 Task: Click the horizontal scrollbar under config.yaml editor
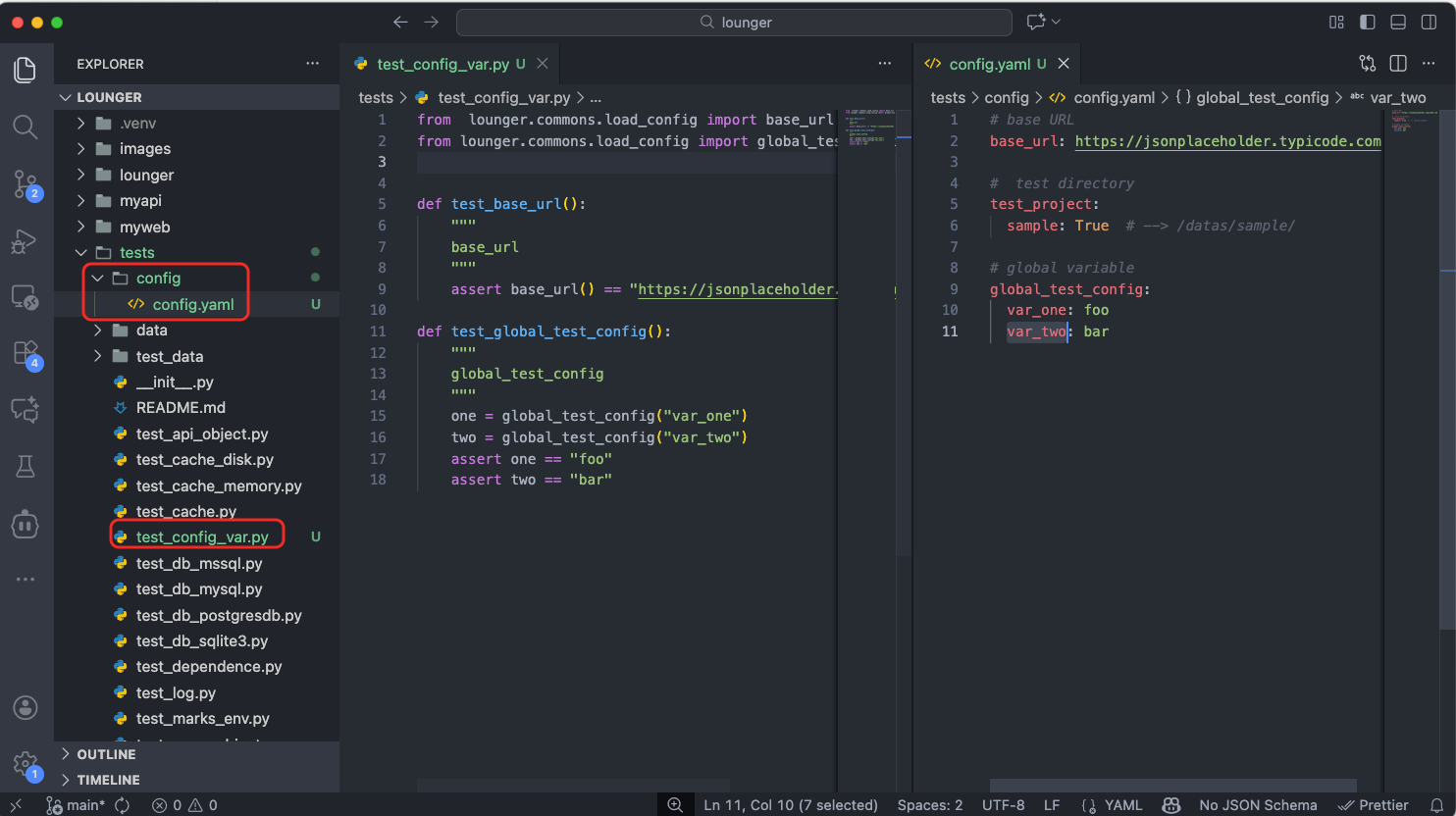pyautogui.click(x=1172, y=786)
